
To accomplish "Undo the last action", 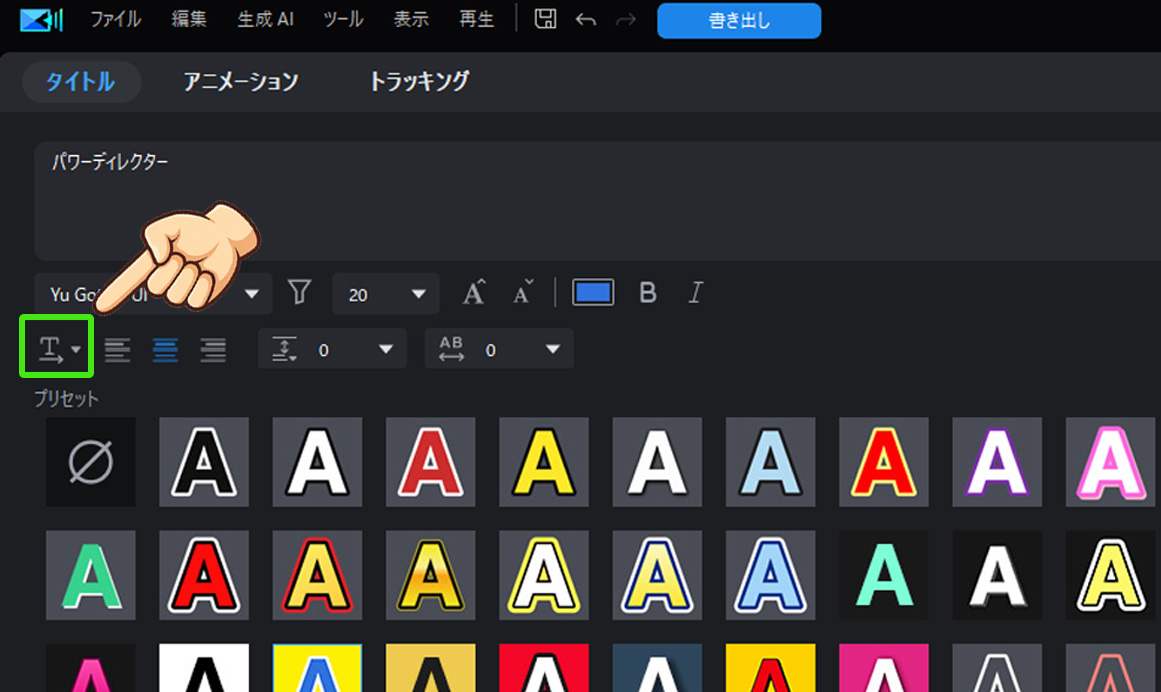I will click(x=586, y=18).
